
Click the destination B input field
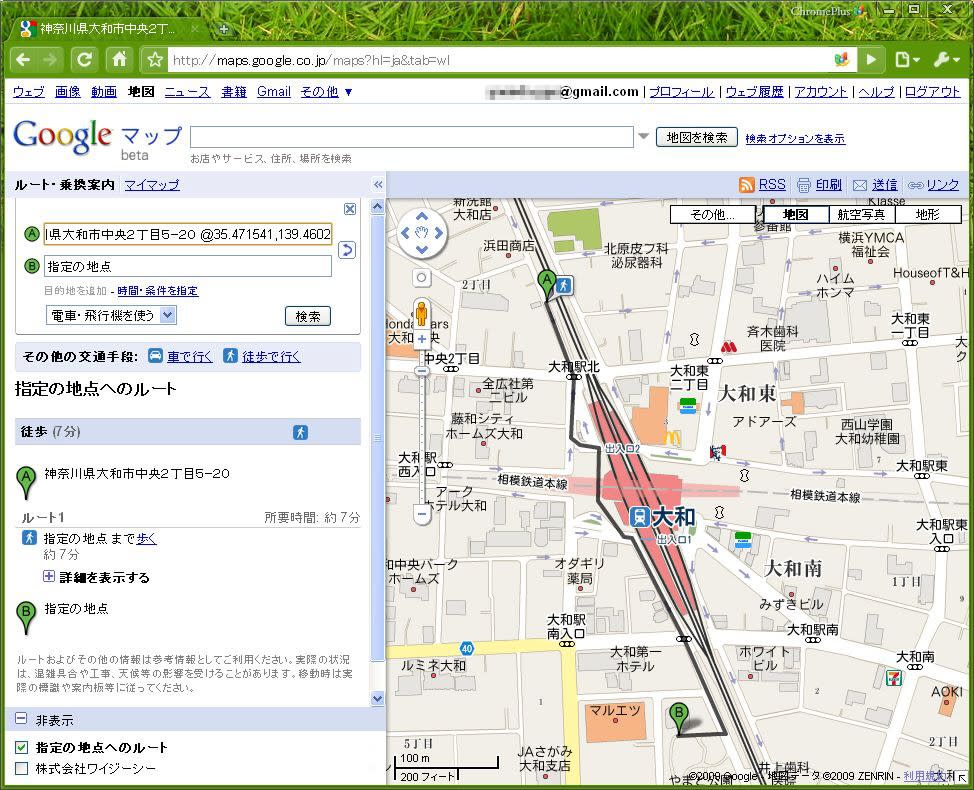[188, 266]
